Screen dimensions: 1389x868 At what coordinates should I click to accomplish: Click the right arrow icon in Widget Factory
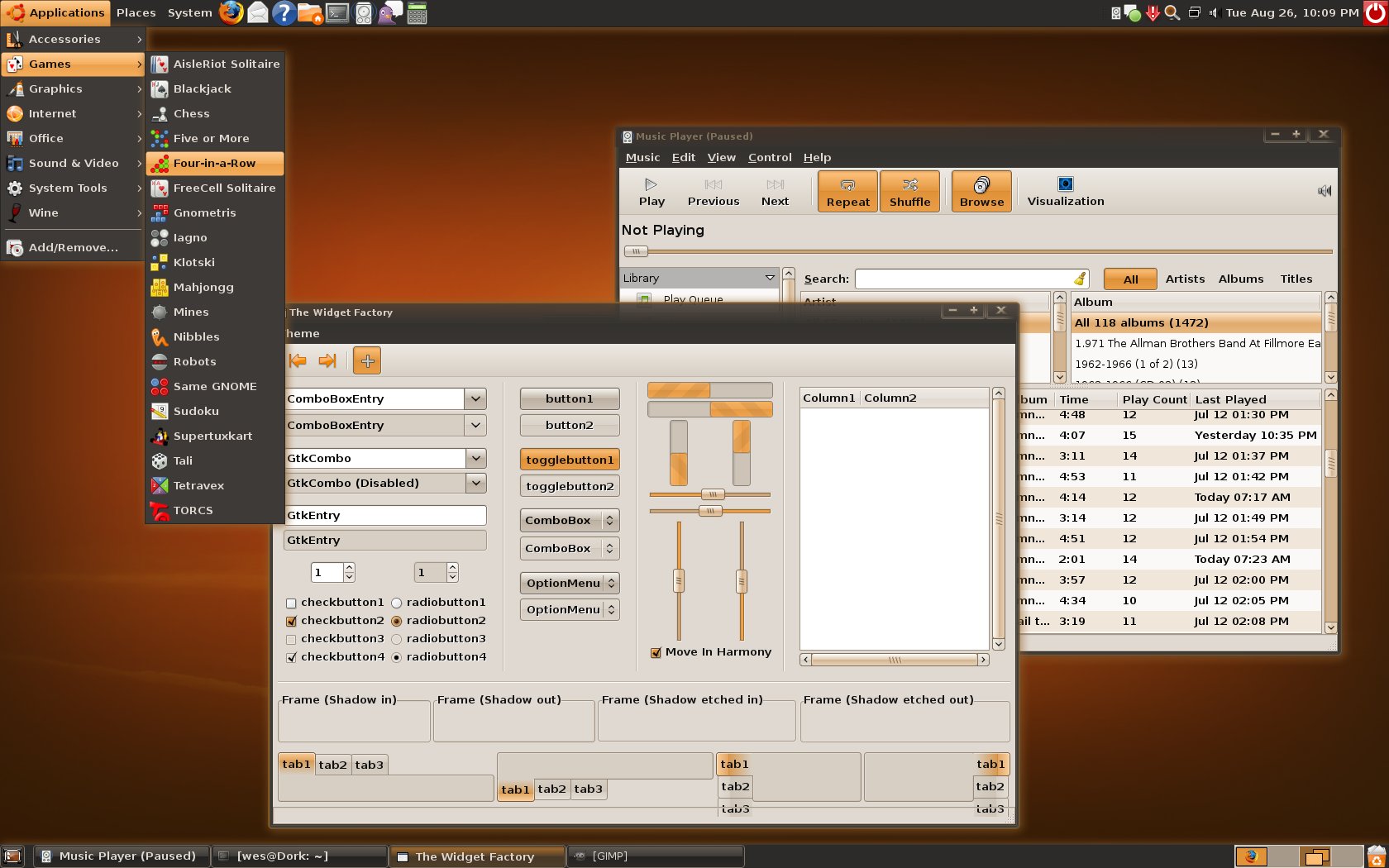point(327,360)
